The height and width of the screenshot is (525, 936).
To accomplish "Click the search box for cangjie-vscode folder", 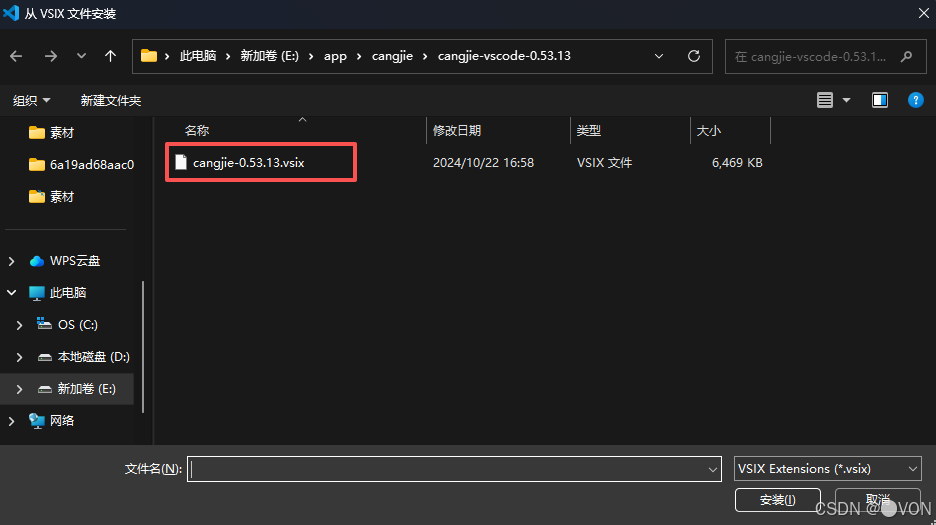I will click(x=826, y=57).
